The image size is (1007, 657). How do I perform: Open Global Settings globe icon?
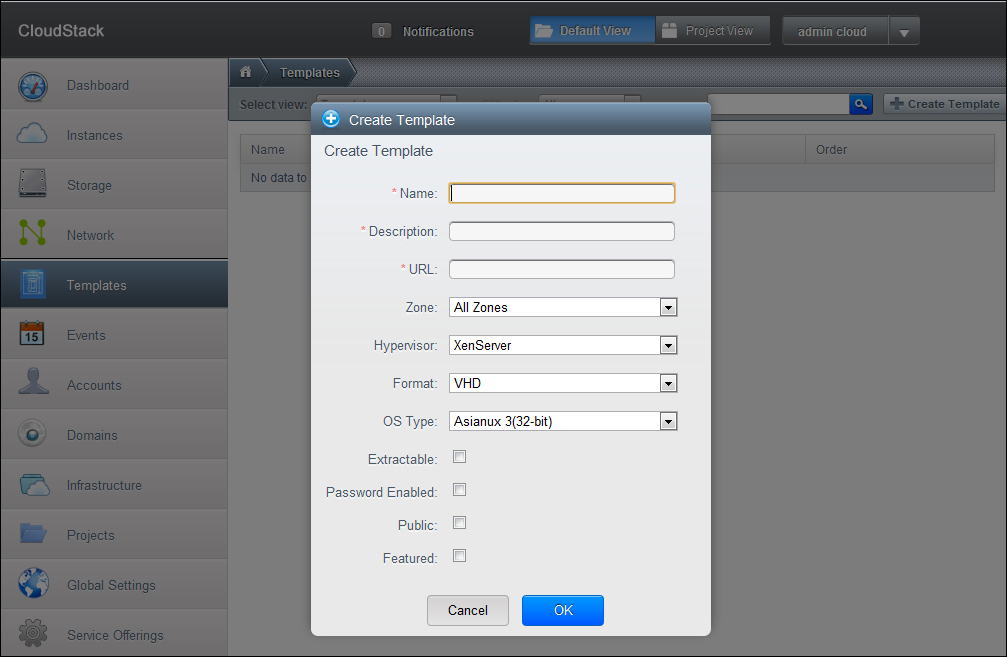(x=33, y=585)
